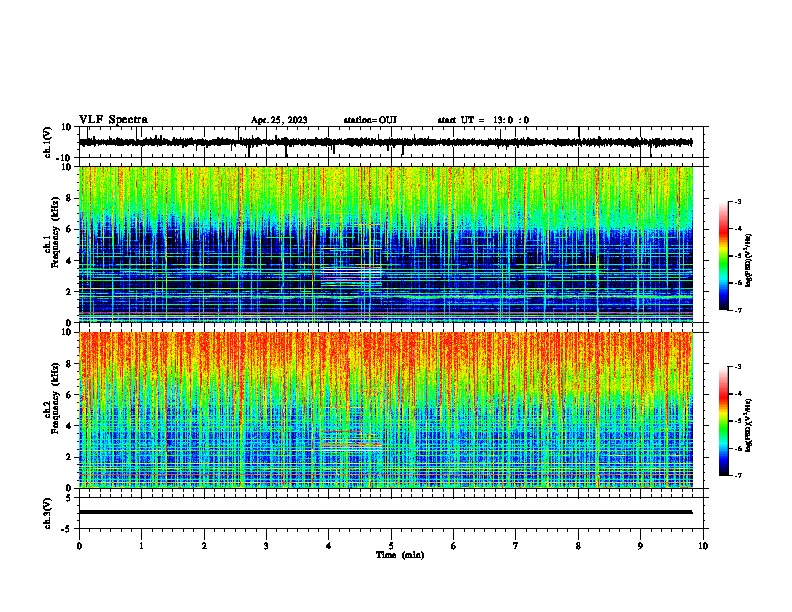Click the "8" kHz tick on ch.2 spectrogram
Viewport: 792px width, 612px height.
69,364
